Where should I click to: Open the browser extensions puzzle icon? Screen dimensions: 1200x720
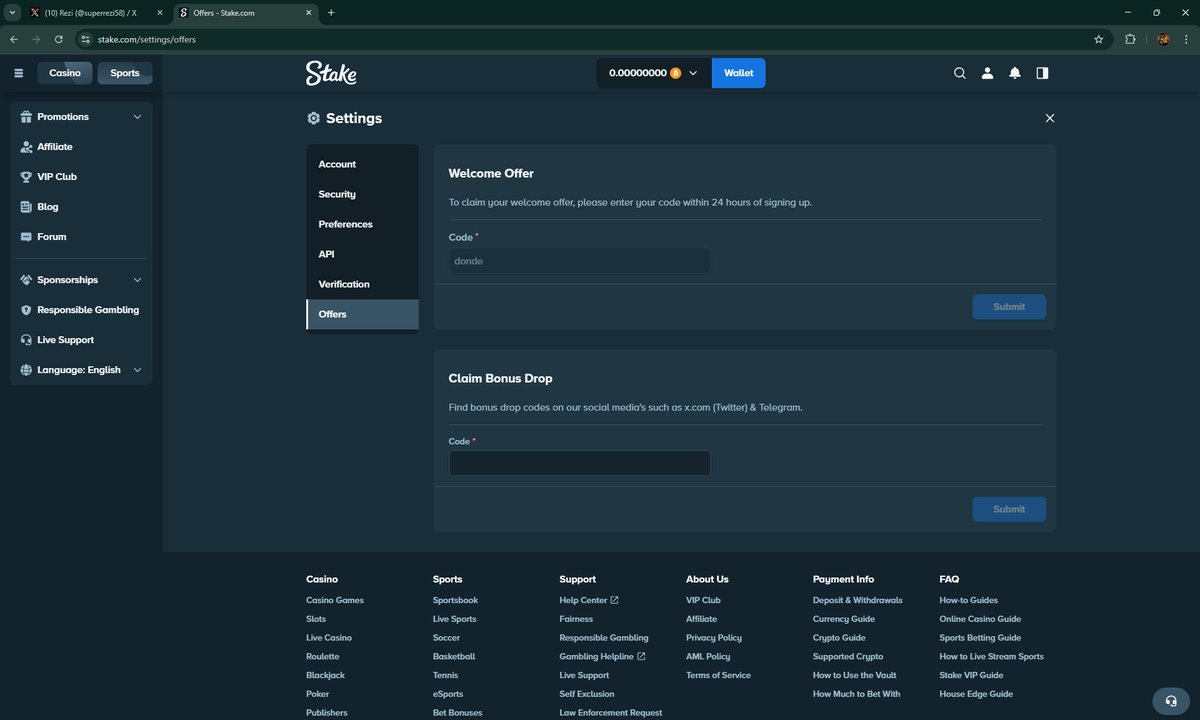point(1130,39)
